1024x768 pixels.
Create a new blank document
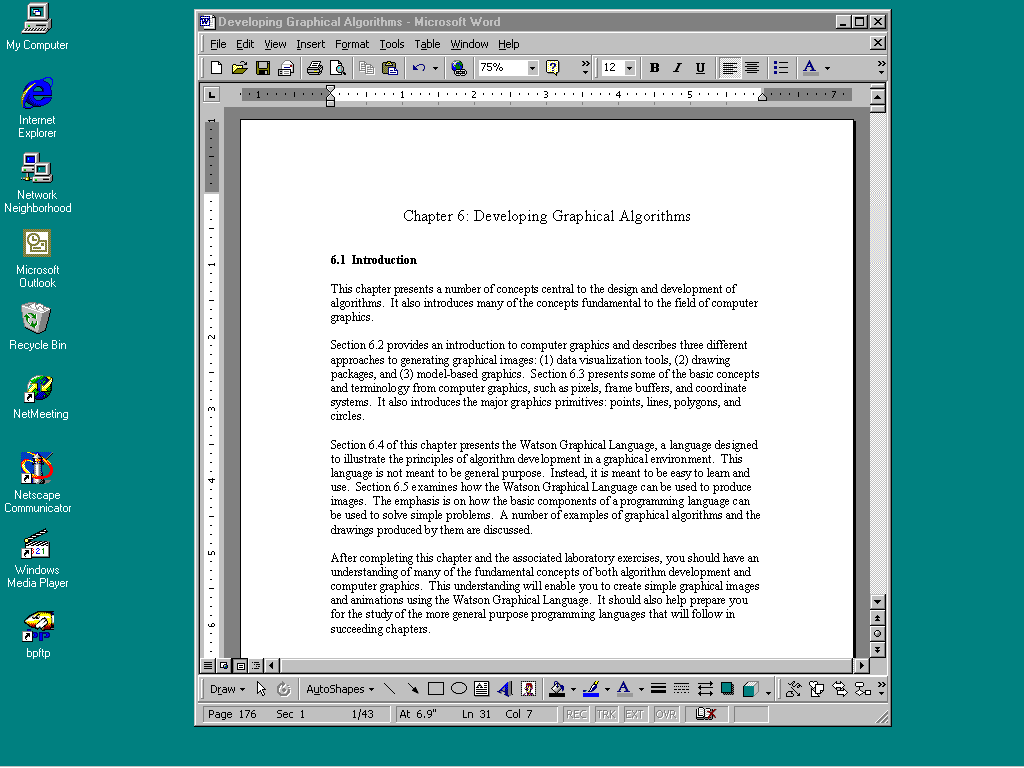pos(216,68)
